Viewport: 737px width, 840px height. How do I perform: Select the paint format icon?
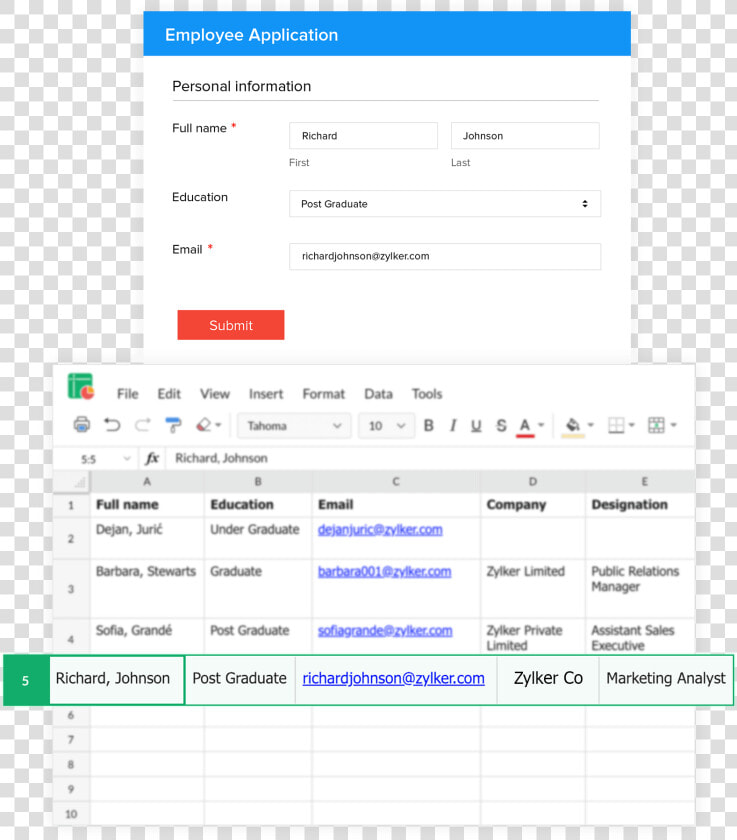[173, 425]
